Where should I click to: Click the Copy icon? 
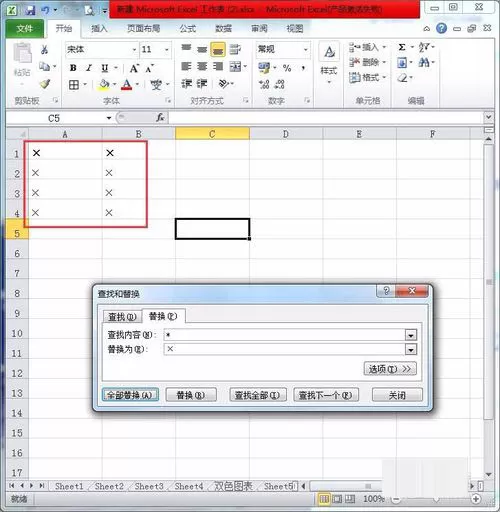pyautogui.click(x=45, y=67)
